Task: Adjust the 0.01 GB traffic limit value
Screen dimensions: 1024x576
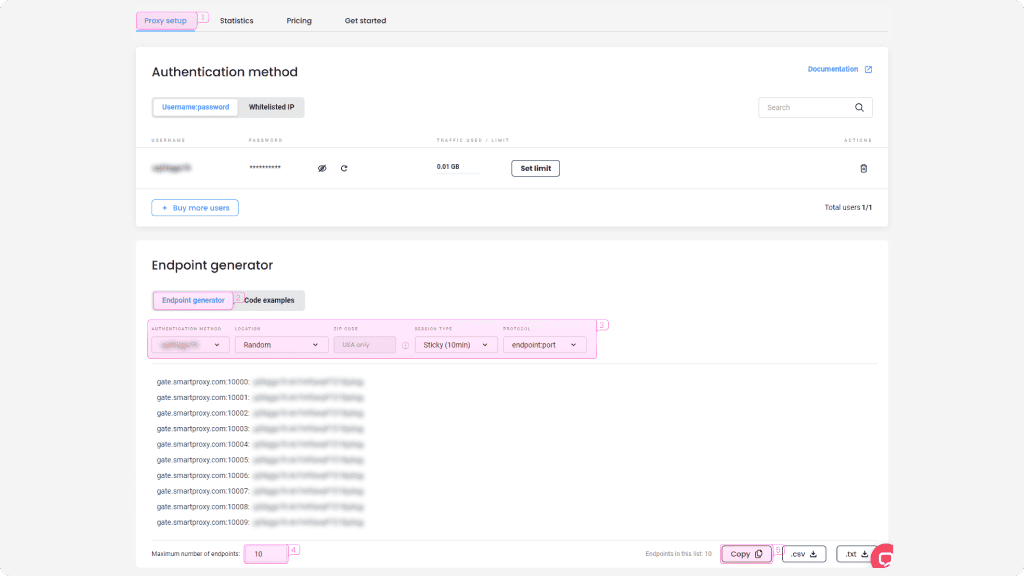Action: [x=456, y=168]
